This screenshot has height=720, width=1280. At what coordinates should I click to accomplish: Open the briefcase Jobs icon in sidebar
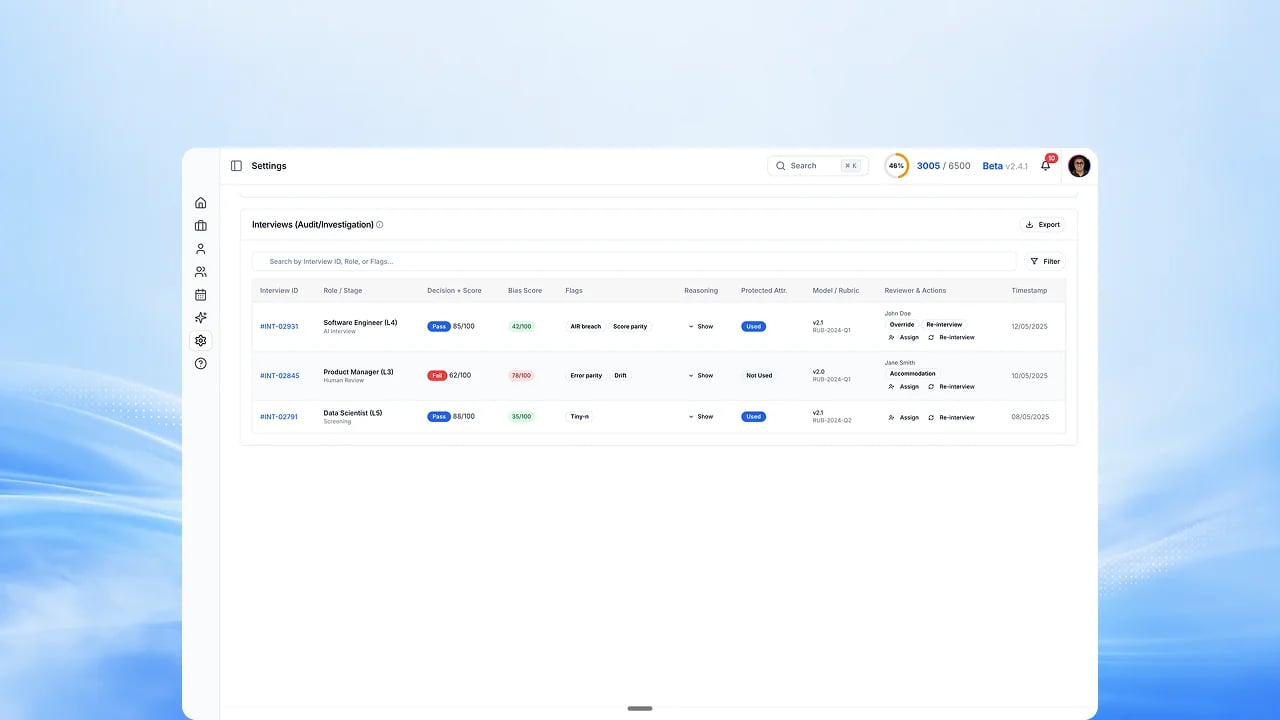[x=200, y=226]
